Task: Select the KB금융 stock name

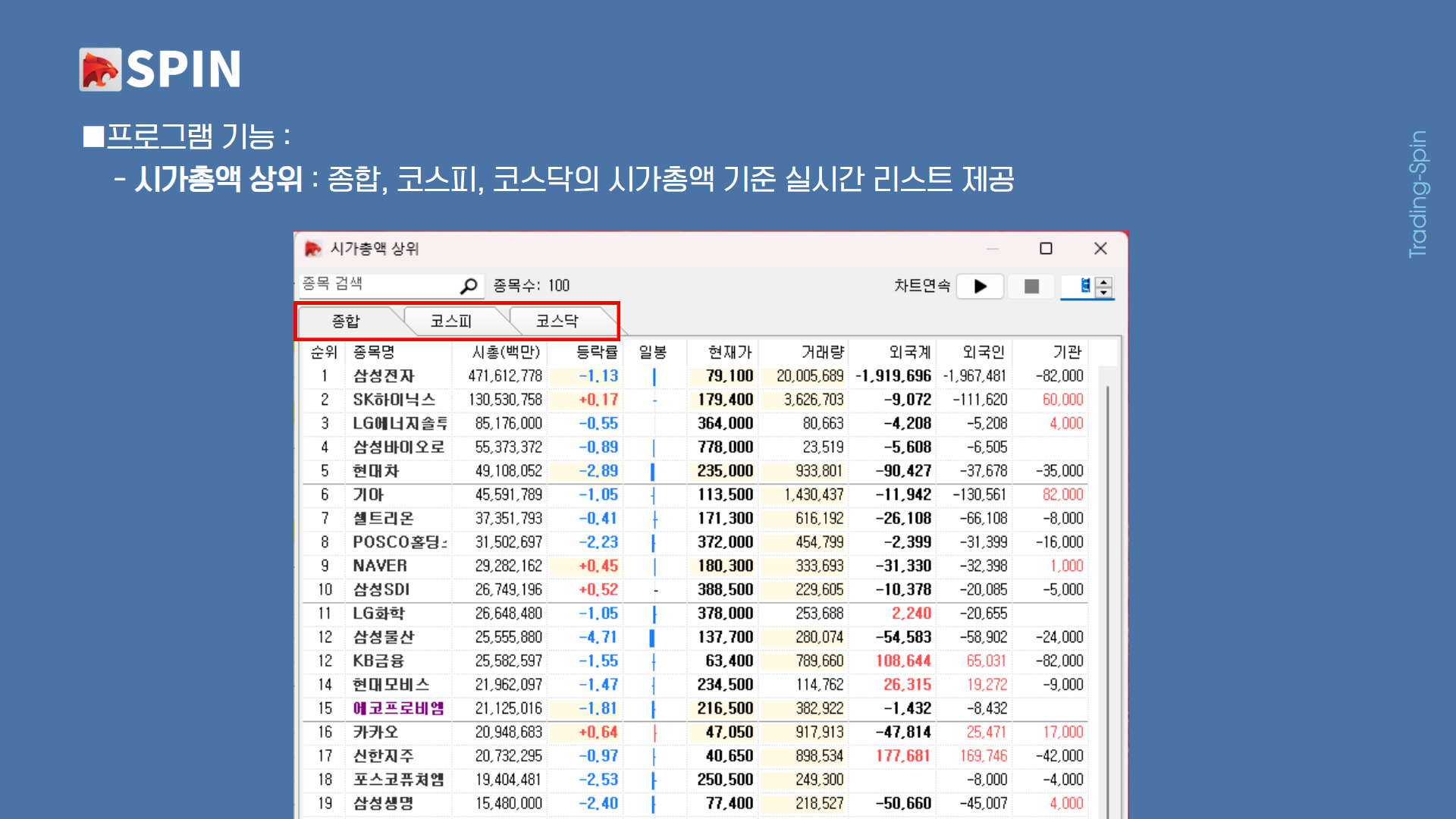Action: click(378, 661)
